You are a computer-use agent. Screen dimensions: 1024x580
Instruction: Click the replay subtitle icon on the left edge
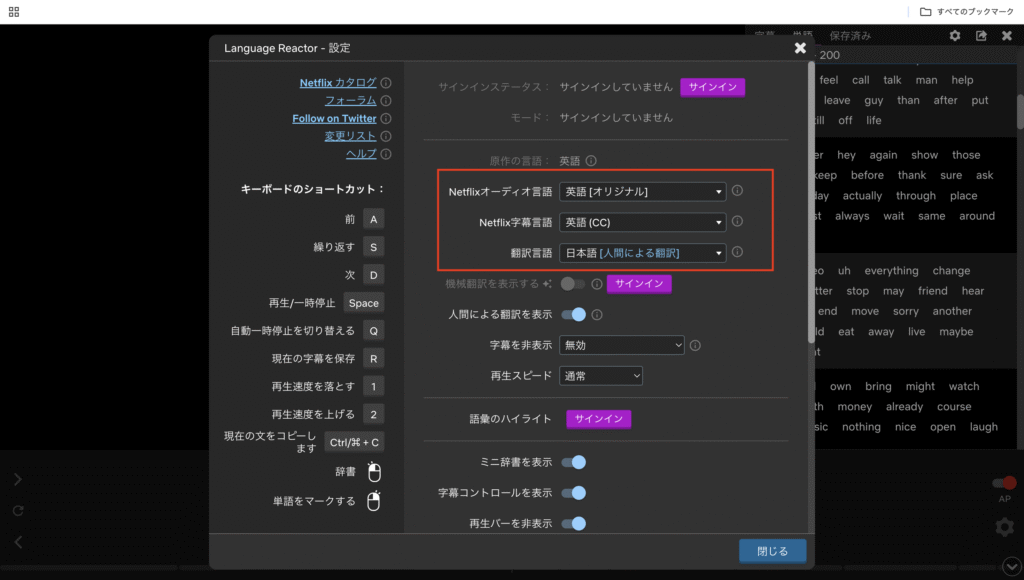coord(17,510)
